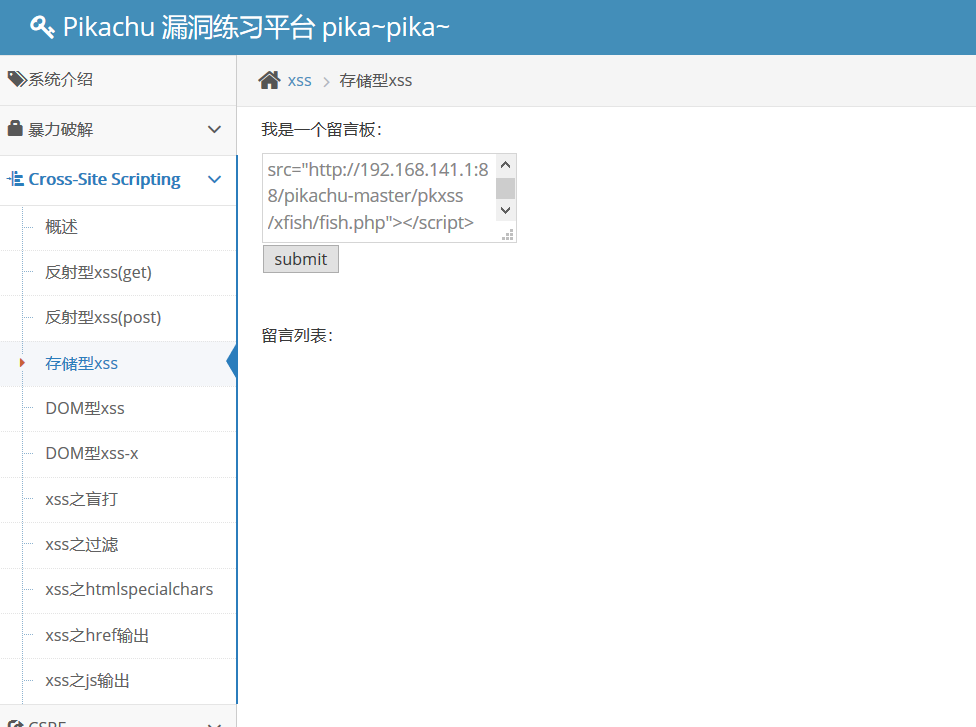Click the Pikachu 漏洞练习平台 title

pos(256,27)
